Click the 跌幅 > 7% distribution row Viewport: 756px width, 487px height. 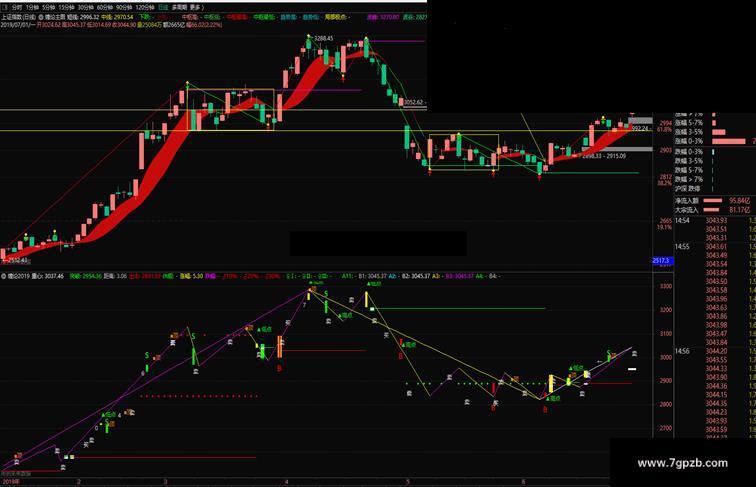point(715,179)
